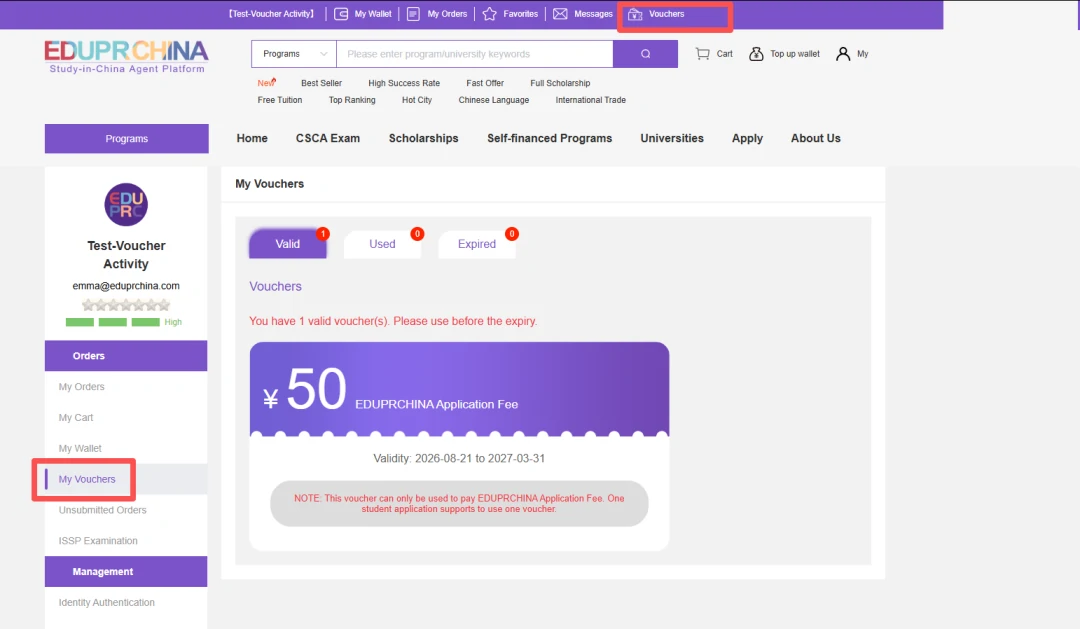This screenshot has width=1080, height=629.
Task: Click the search magnifier button
Action: [645, 54]
